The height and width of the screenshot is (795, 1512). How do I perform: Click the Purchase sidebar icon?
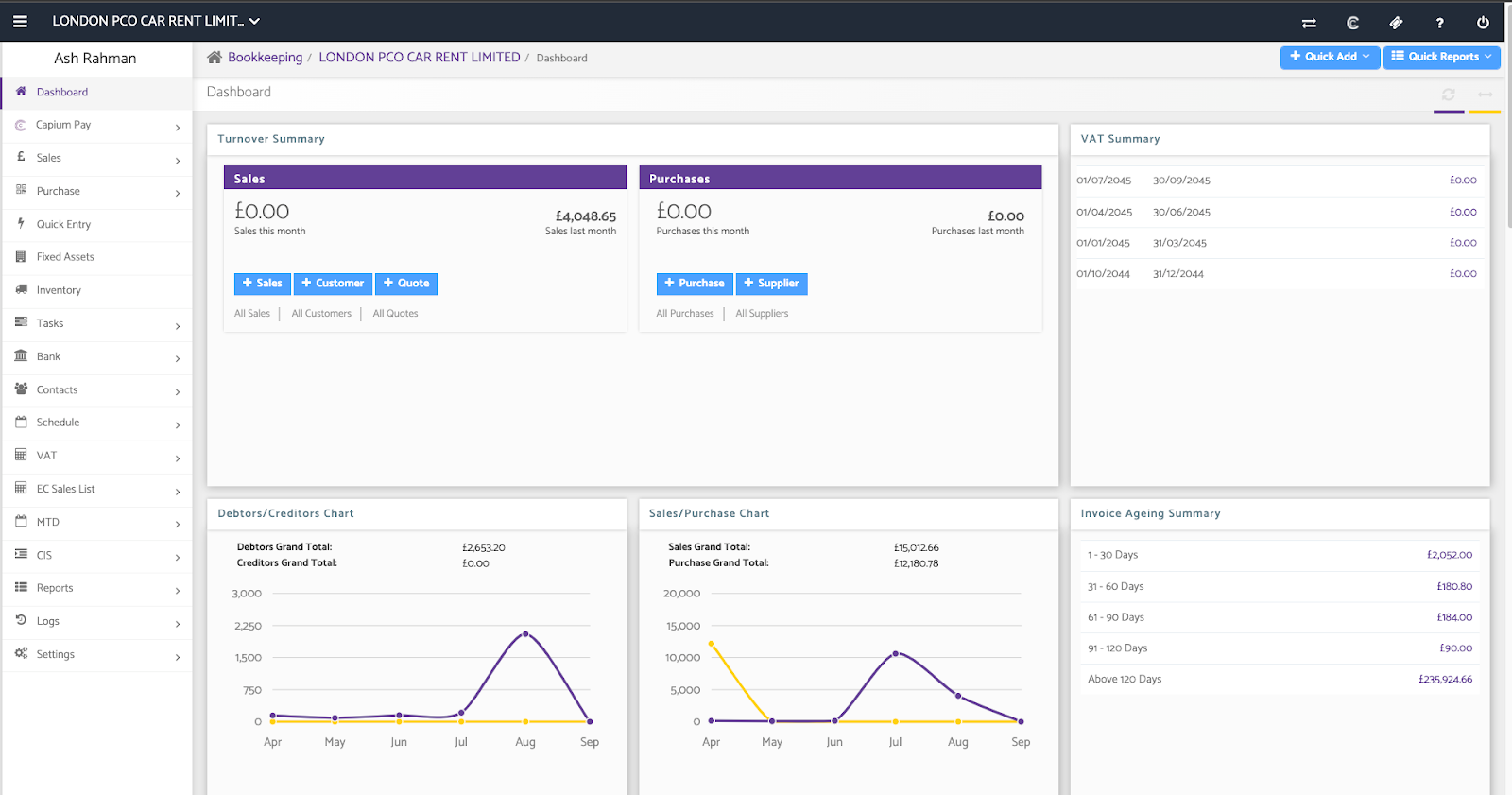point(21,190)
